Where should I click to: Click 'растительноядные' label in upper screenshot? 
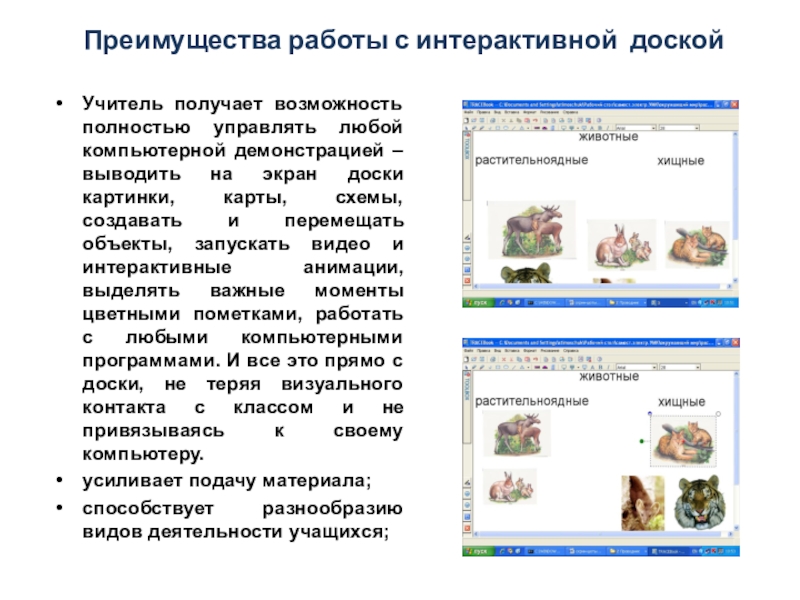(532, 160)
